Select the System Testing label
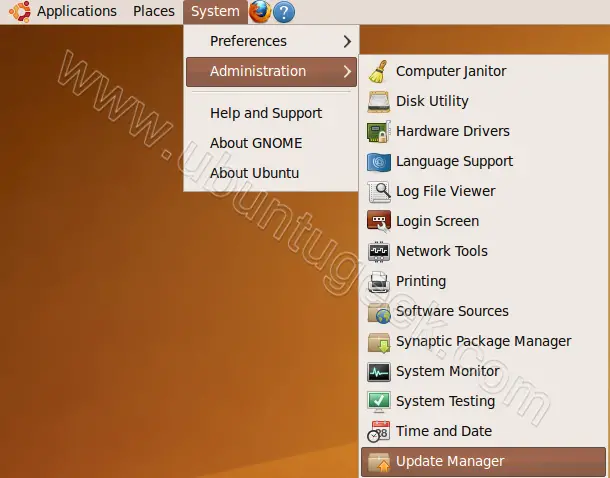Image resolution: width=610 pixels, height=478 pixels. 445,401
